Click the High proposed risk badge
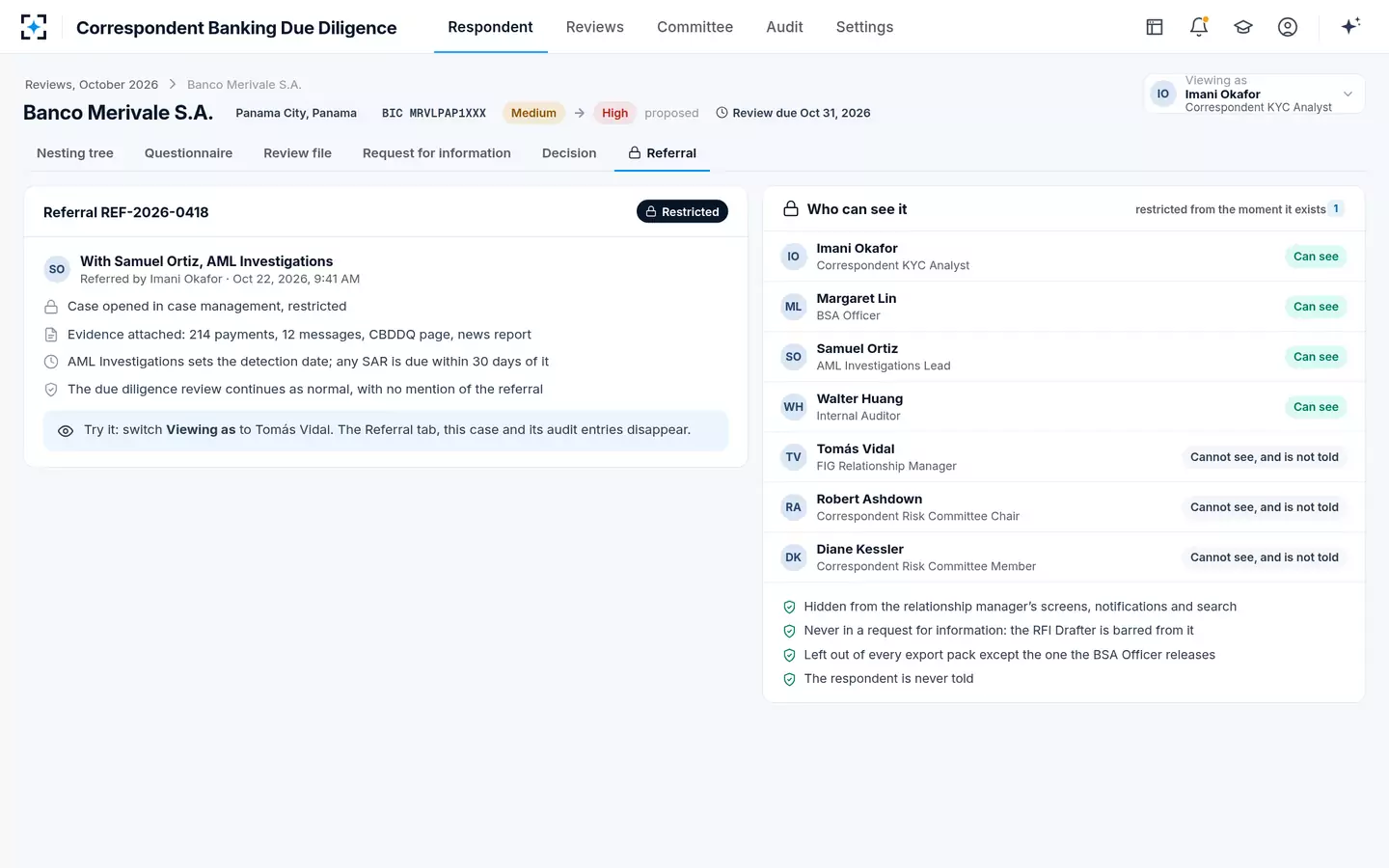 (x=614, y=113)
